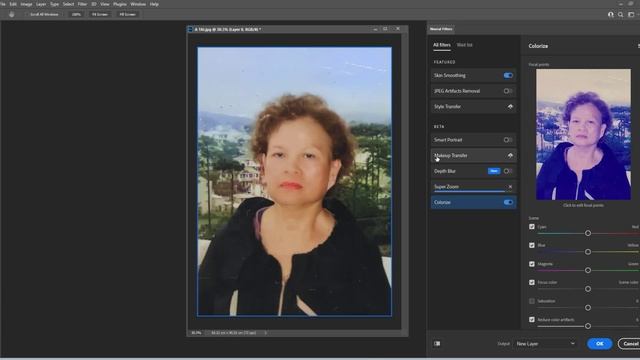Enable the JPEG Artifacts Removal switch
This screenshot has height=360, width=640.
[x=508, y=91]
